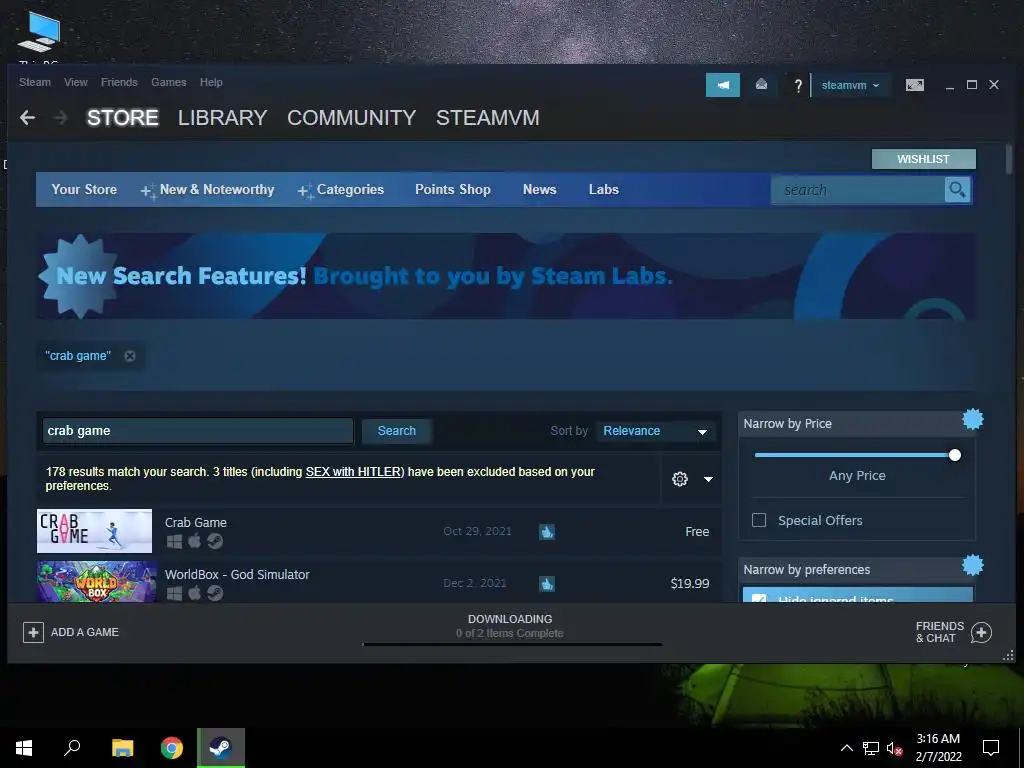Image resolution: width=1024 pixels, height=768 pixels.
Task: Select the STORE tab
Action: 123,118
